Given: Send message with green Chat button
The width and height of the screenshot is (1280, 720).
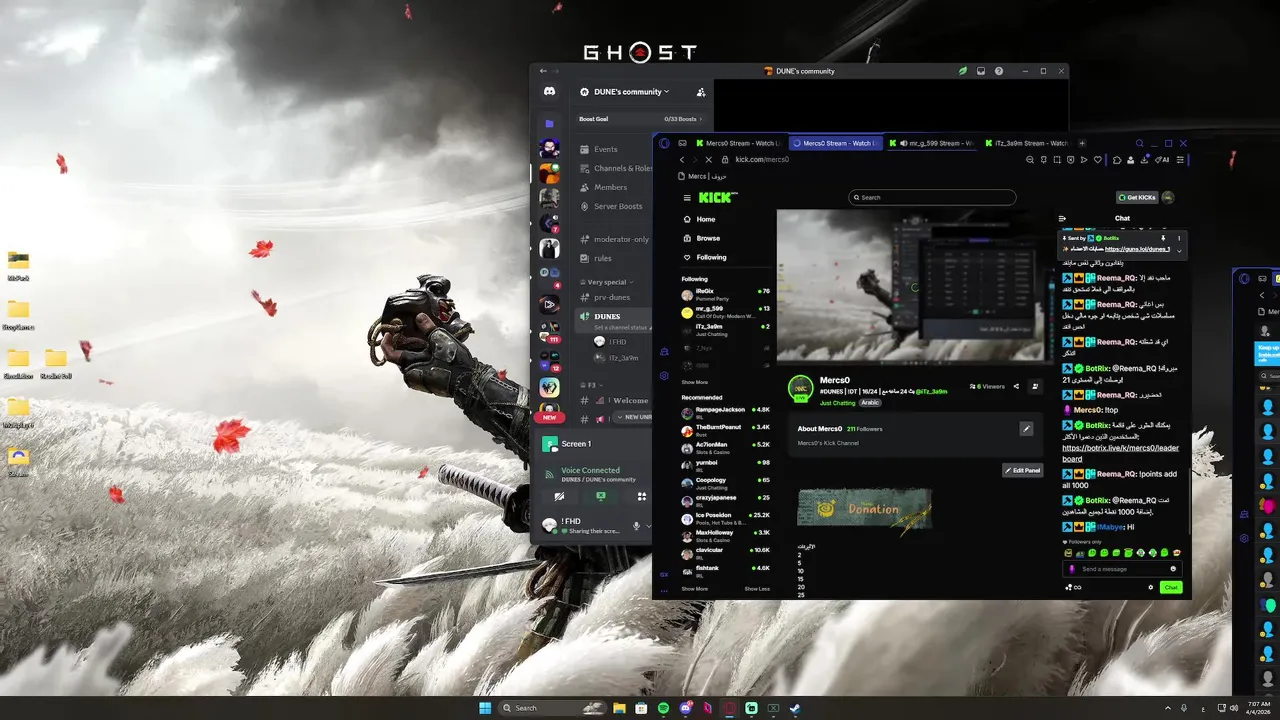Looking at the screenshot, I should (1171, 587).
